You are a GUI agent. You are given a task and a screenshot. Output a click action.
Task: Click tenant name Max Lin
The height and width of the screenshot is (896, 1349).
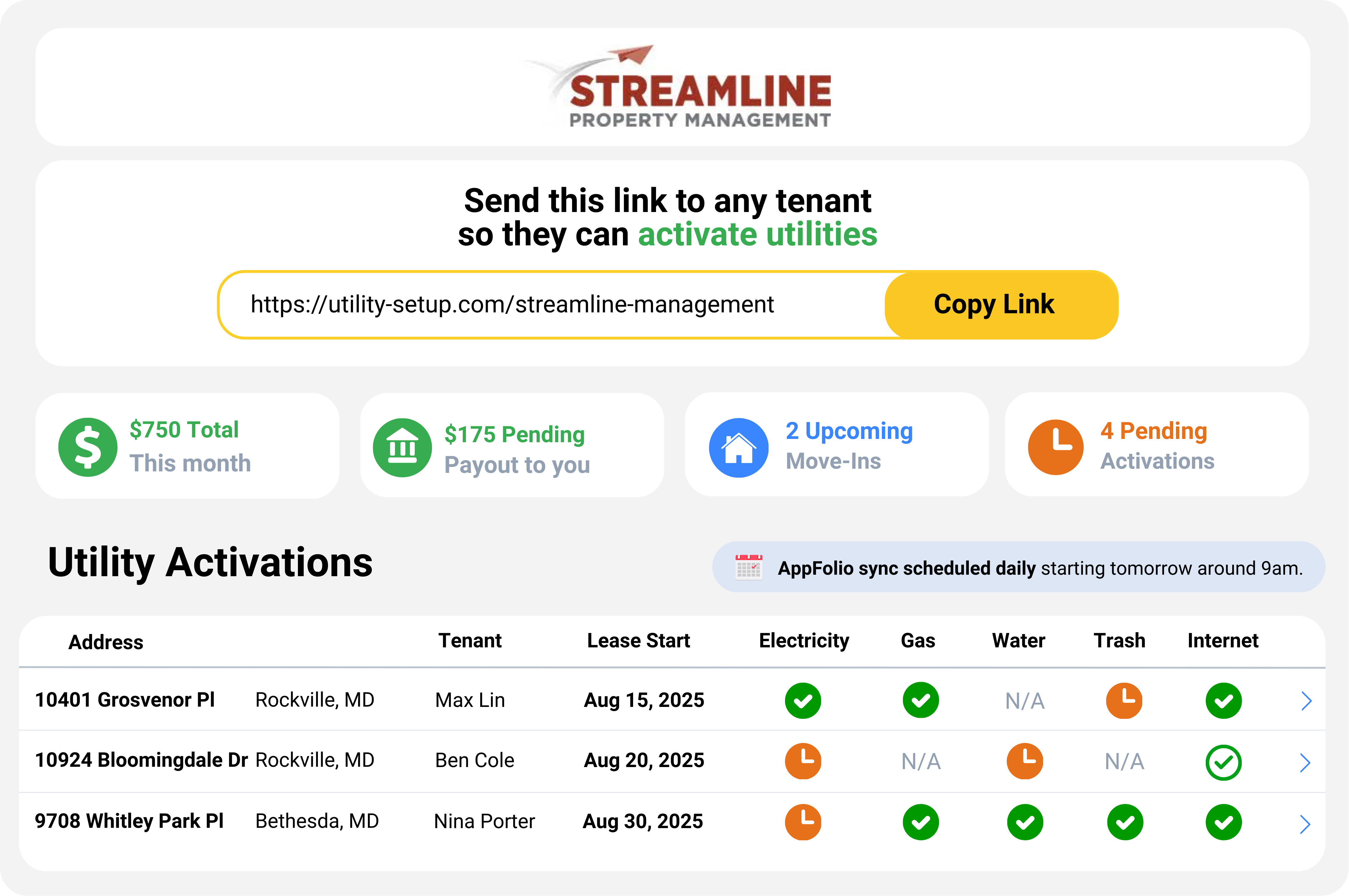point(470,701)
